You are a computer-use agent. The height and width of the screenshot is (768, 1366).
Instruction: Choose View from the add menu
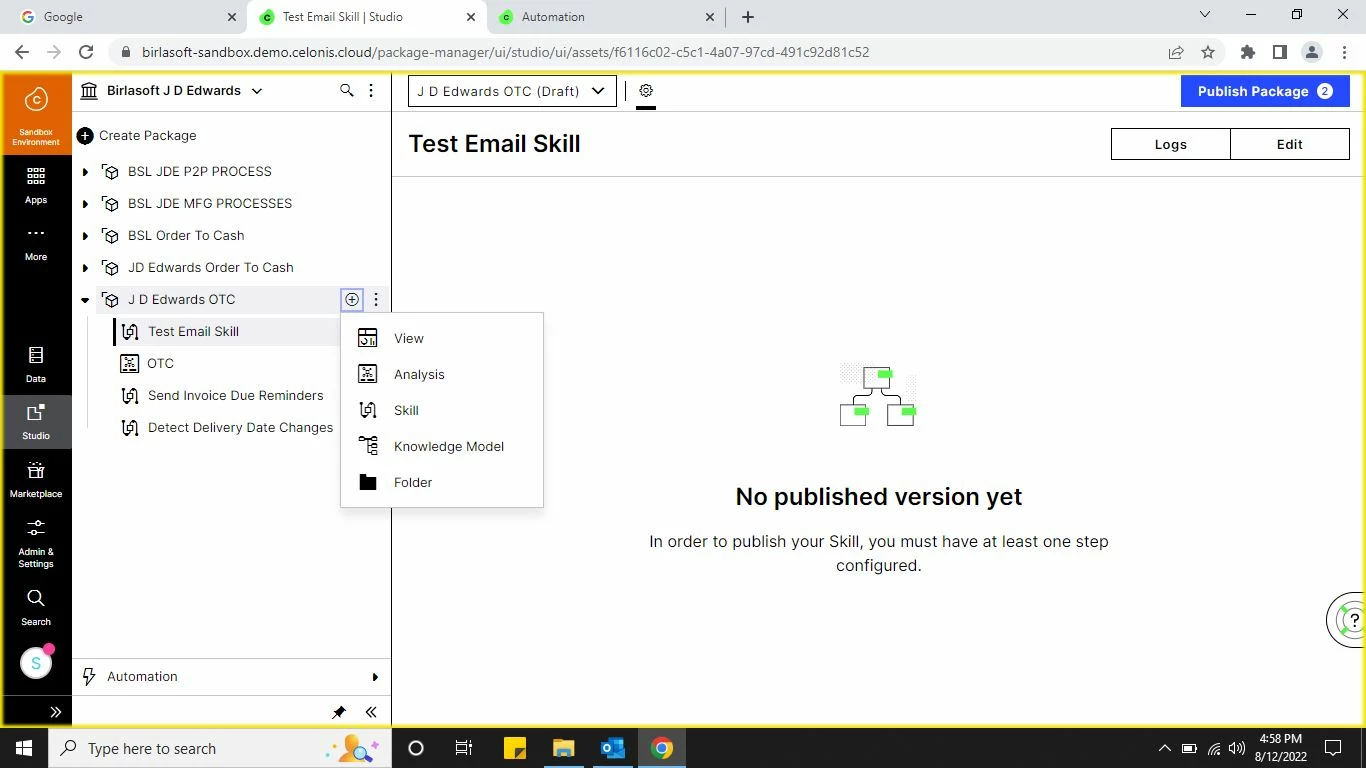coord(442,338)
